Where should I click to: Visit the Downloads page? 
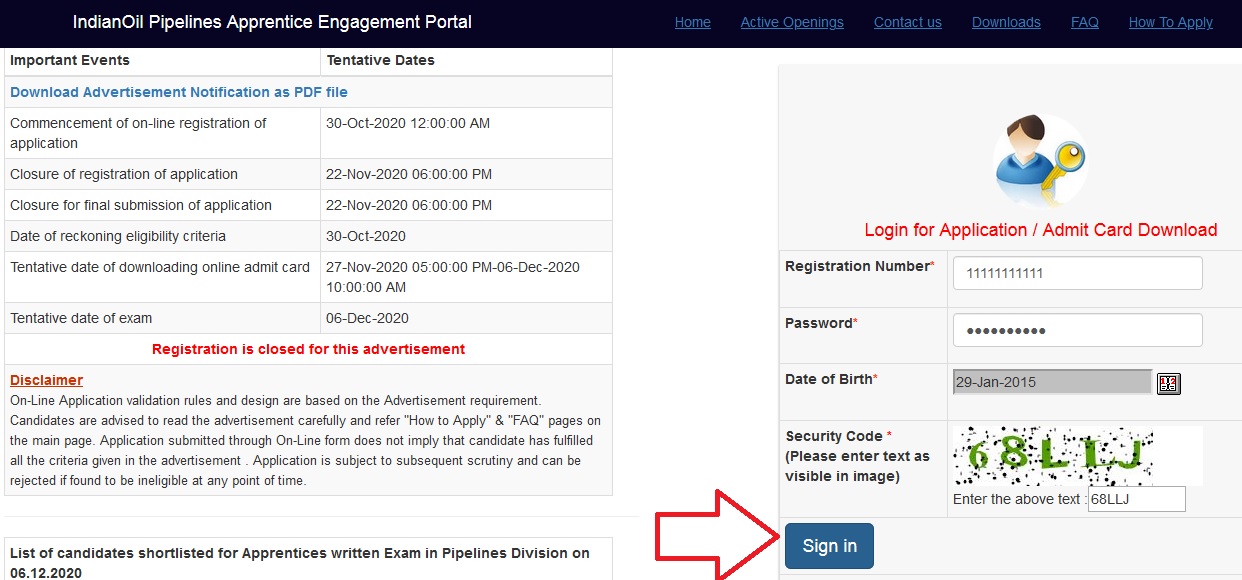(1006, 22)
